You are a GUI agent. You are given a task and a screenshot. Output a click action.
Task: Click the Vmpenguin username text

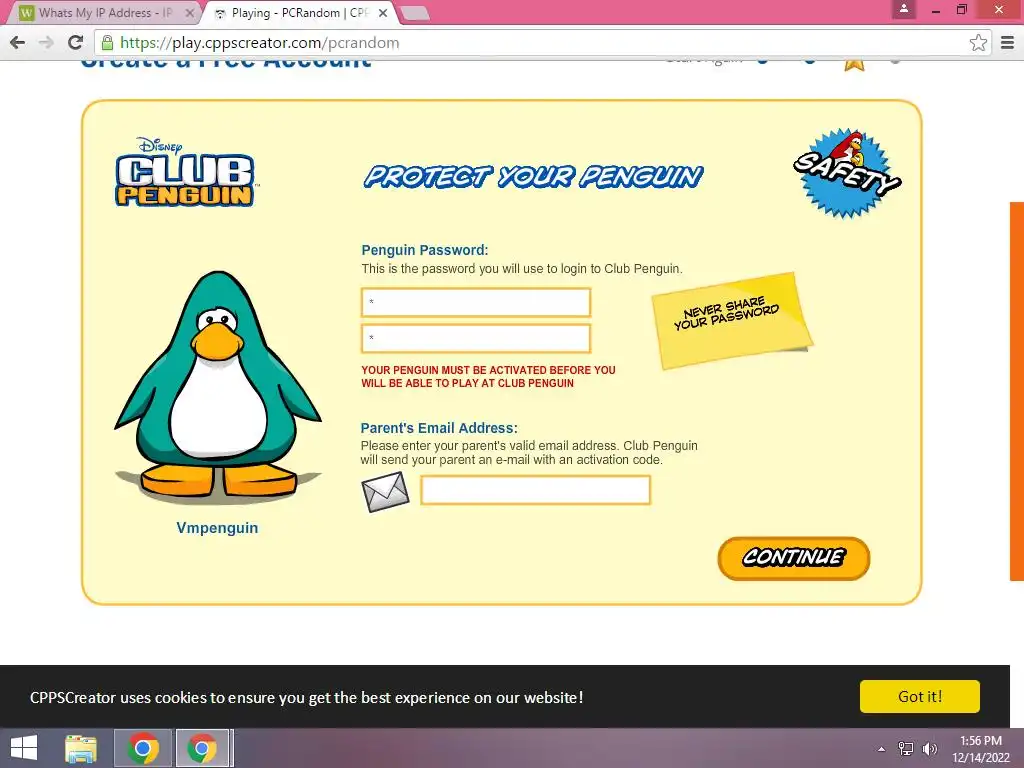[x=217, y=528]
